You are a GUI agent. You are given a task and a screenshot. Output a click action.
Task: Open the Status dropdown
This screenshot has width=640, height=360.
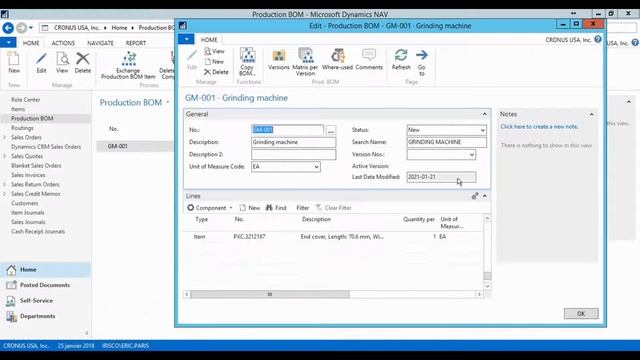[x=482, y=130]
